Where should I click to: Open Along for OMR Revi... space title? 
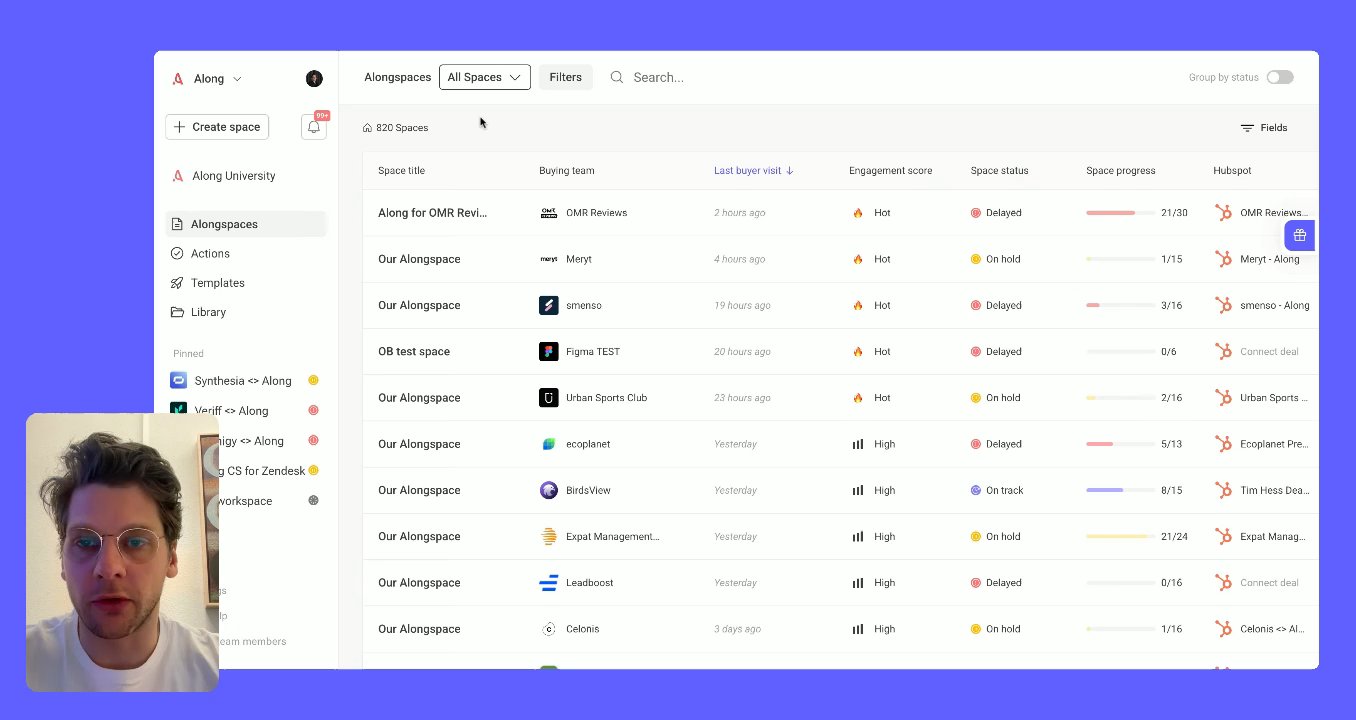pos(432,213)
